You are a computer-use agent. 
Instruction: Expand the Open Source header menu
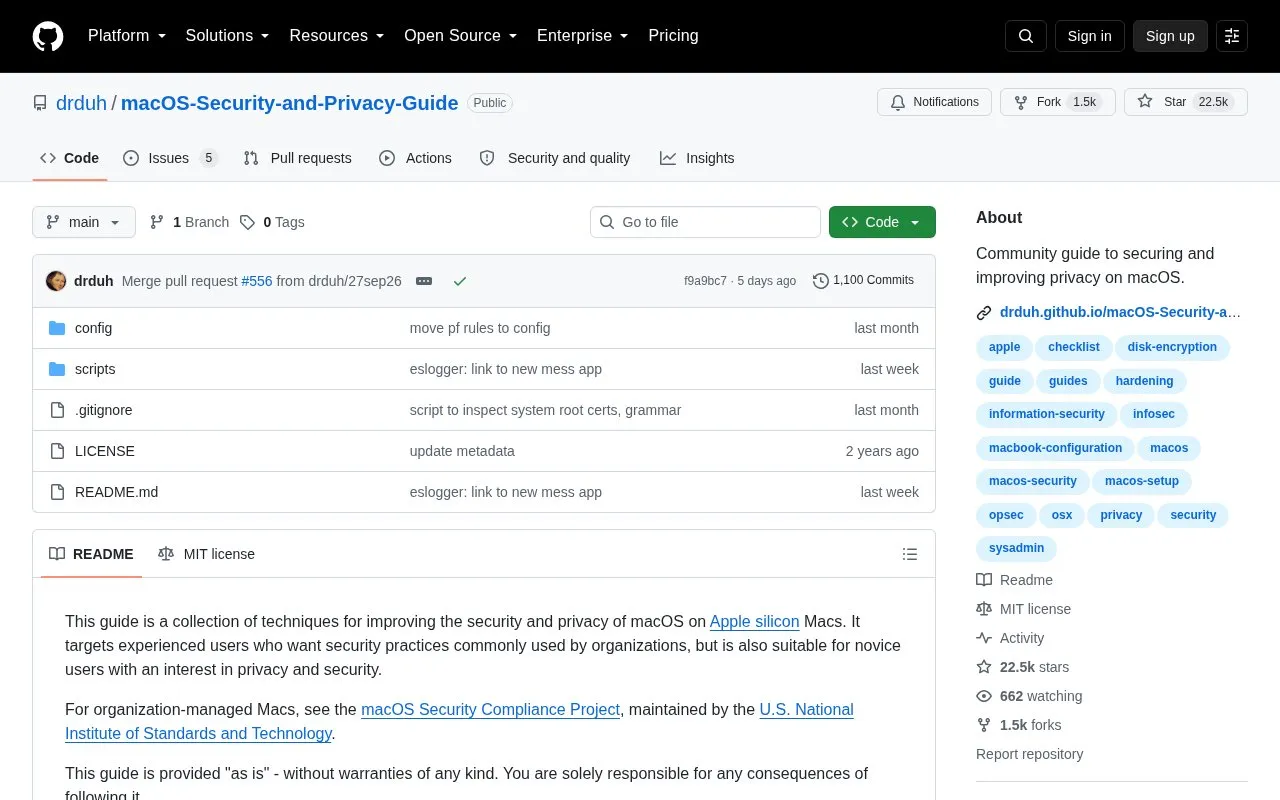pyautogui.click(x=461, y=36)
